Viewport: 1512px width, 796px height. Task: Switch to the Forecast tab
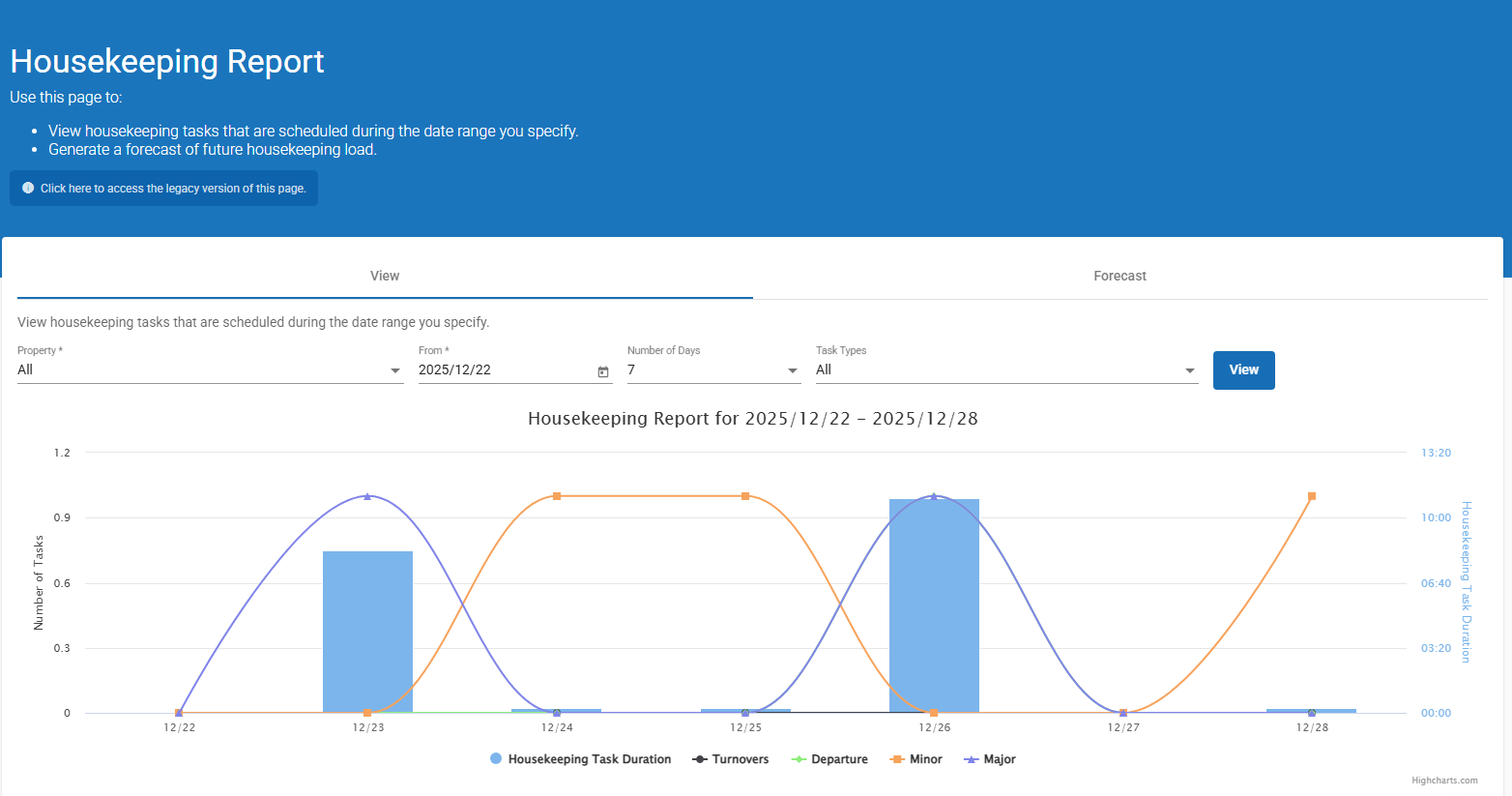[1119, 277]
